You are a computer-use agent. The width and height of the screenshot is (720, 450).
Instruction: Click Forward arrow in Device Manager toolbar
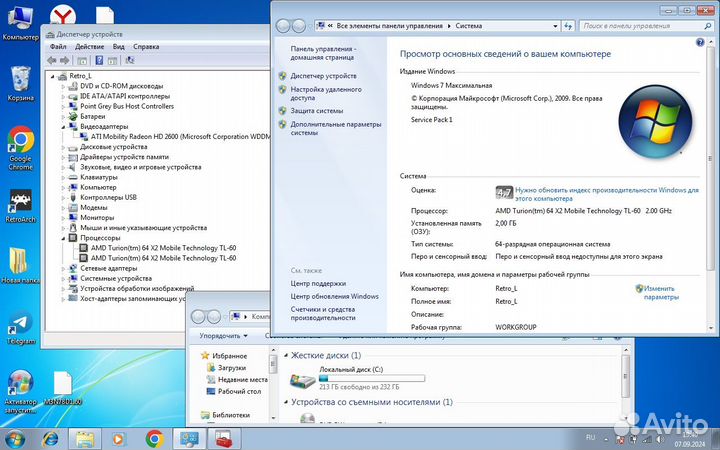[65, 60]
